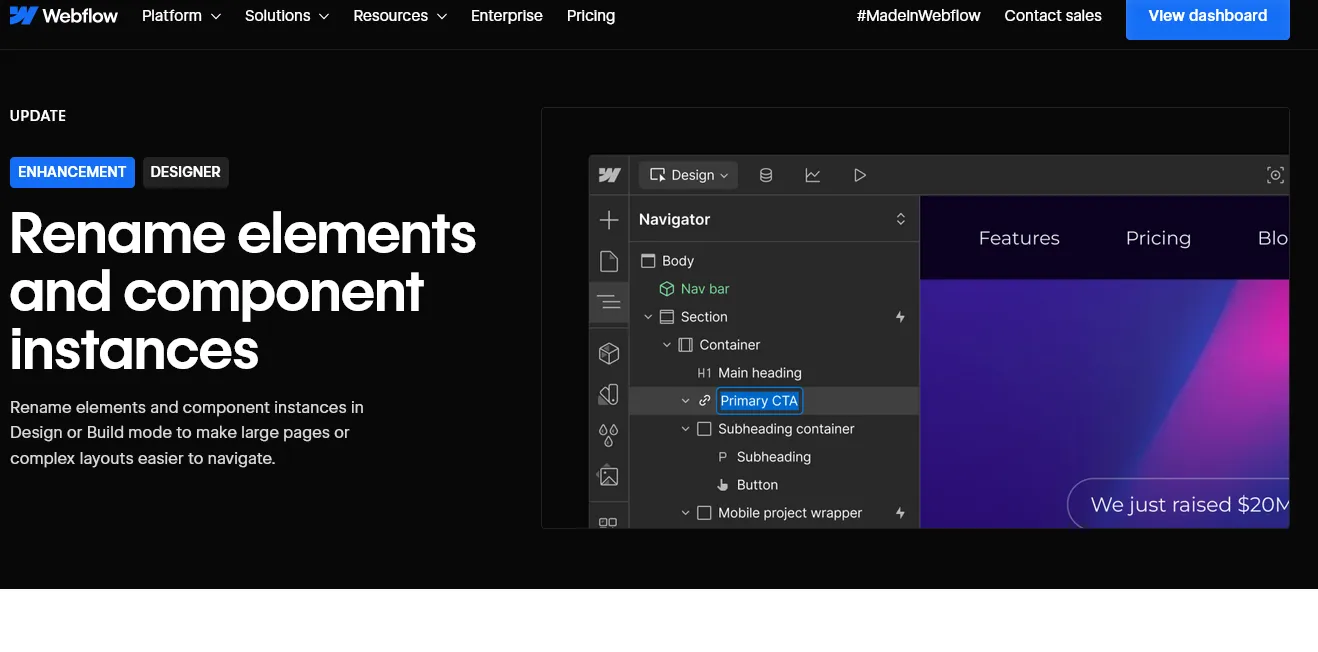Screen dimensions: 1318x652
Task: Open the Apps grid icon at sidebar bottom
Action: 608,521
